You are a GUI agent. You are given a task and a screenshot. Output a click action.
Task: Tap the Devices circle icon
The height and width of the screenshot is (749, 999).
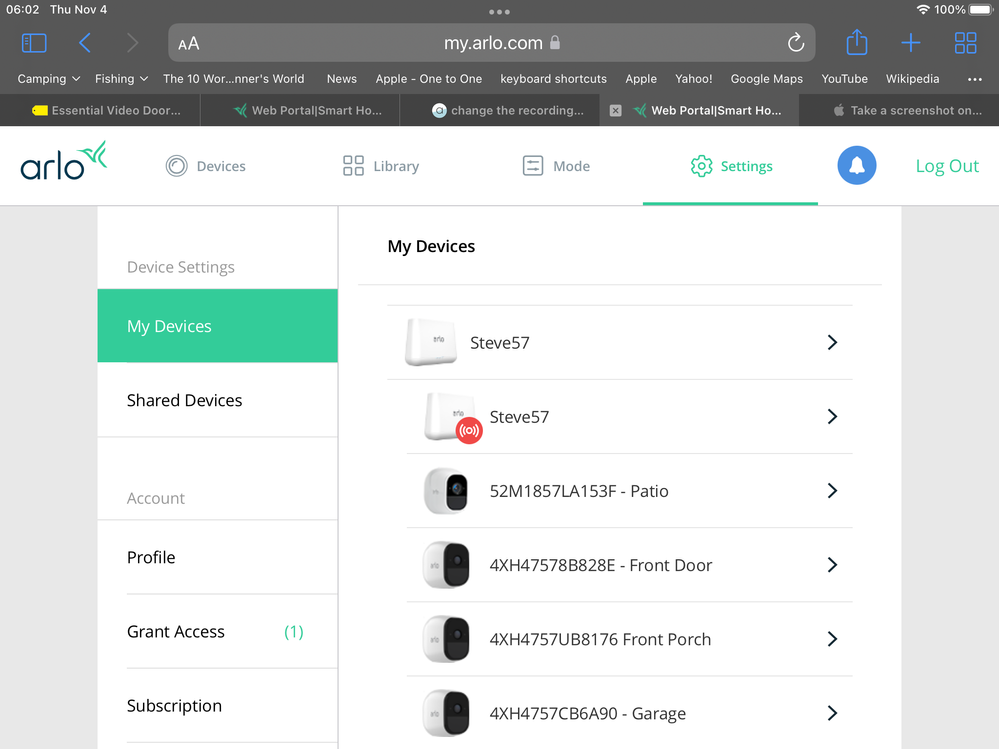(176, 166)
